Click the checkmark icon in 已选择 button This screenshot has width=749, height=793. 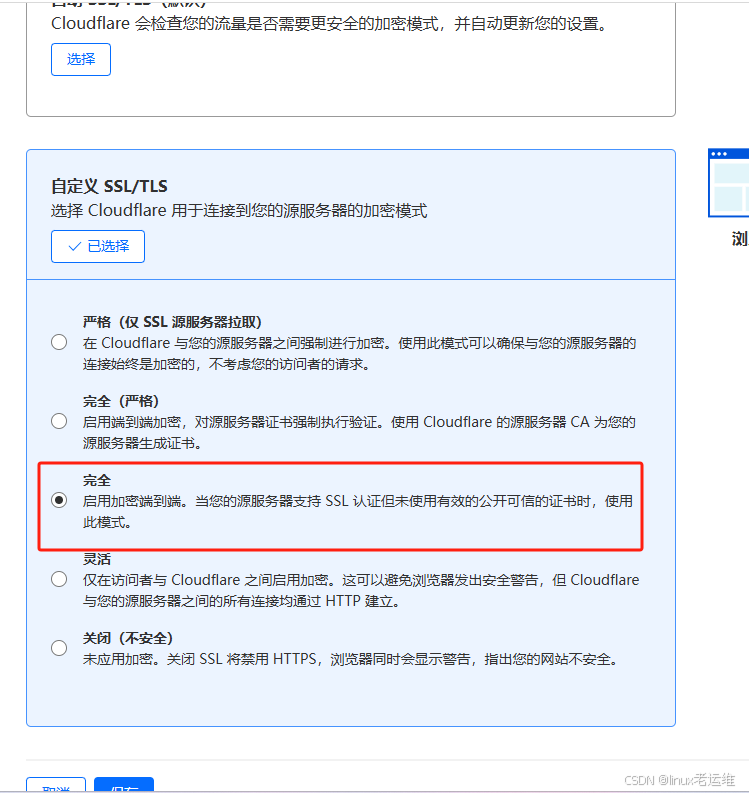click(x=75, y=246)
